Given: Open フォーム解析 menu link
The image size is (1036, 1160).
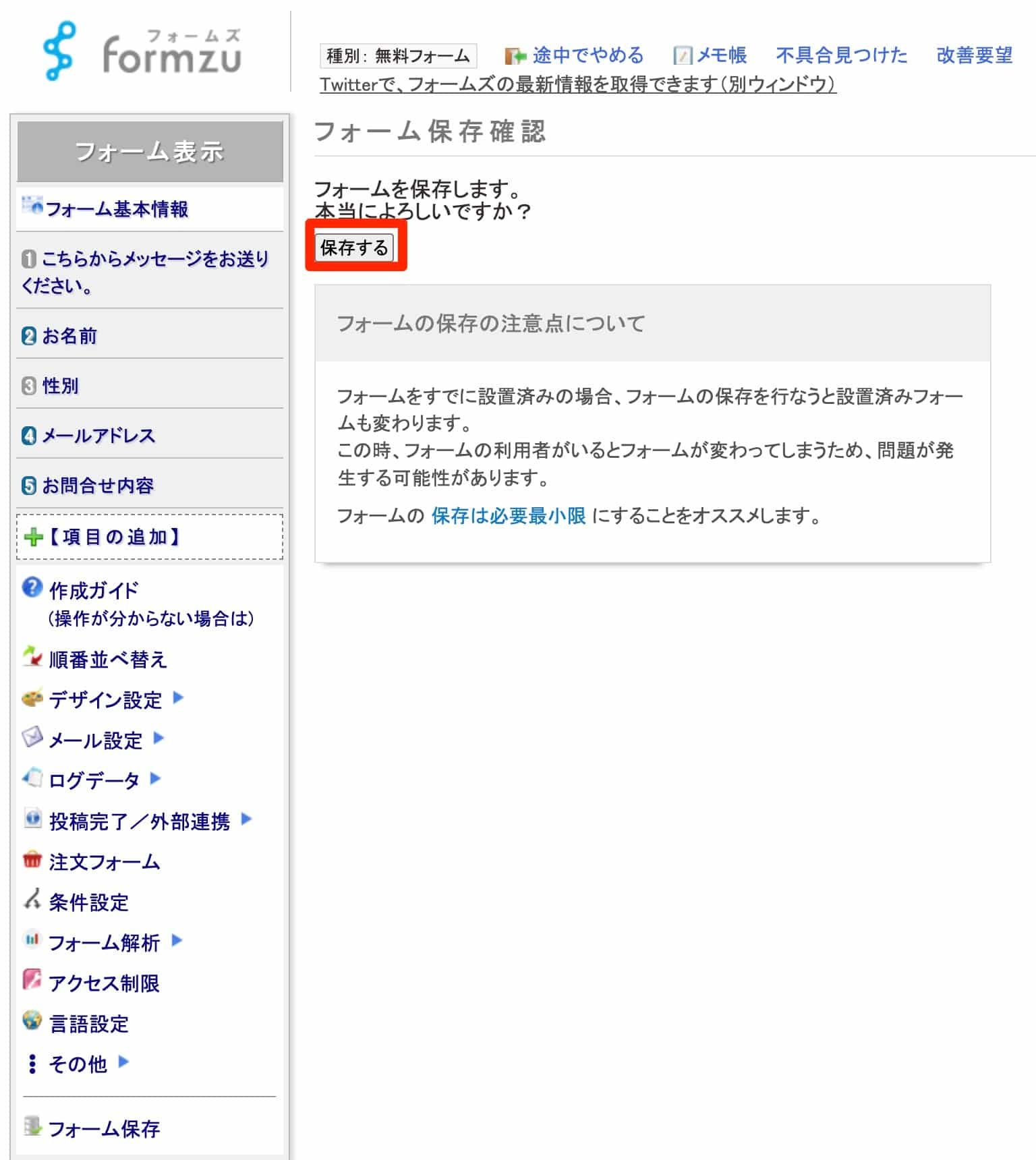Looking at the screenshot, I should 105,942.
